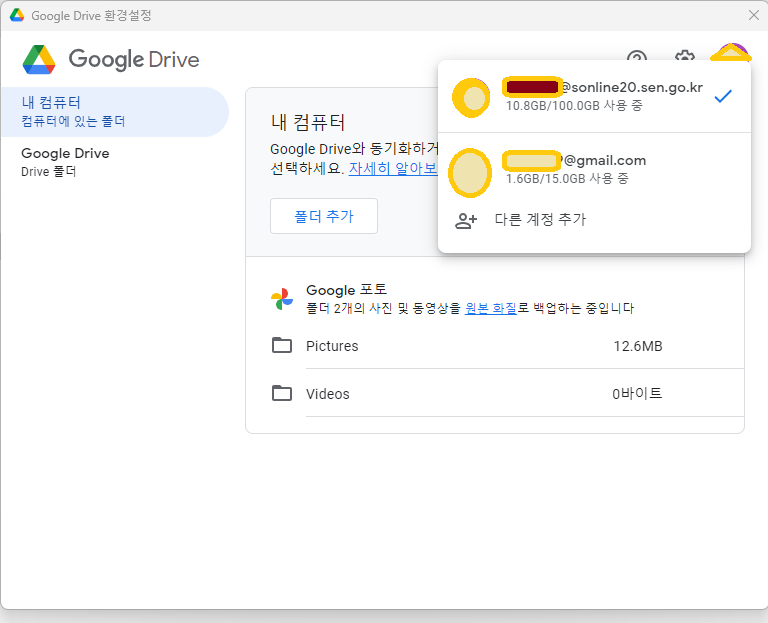This screenshot has width=768, height=623.
Task: Close the Google Drive 환경설정 window
Action: [754, 15]
